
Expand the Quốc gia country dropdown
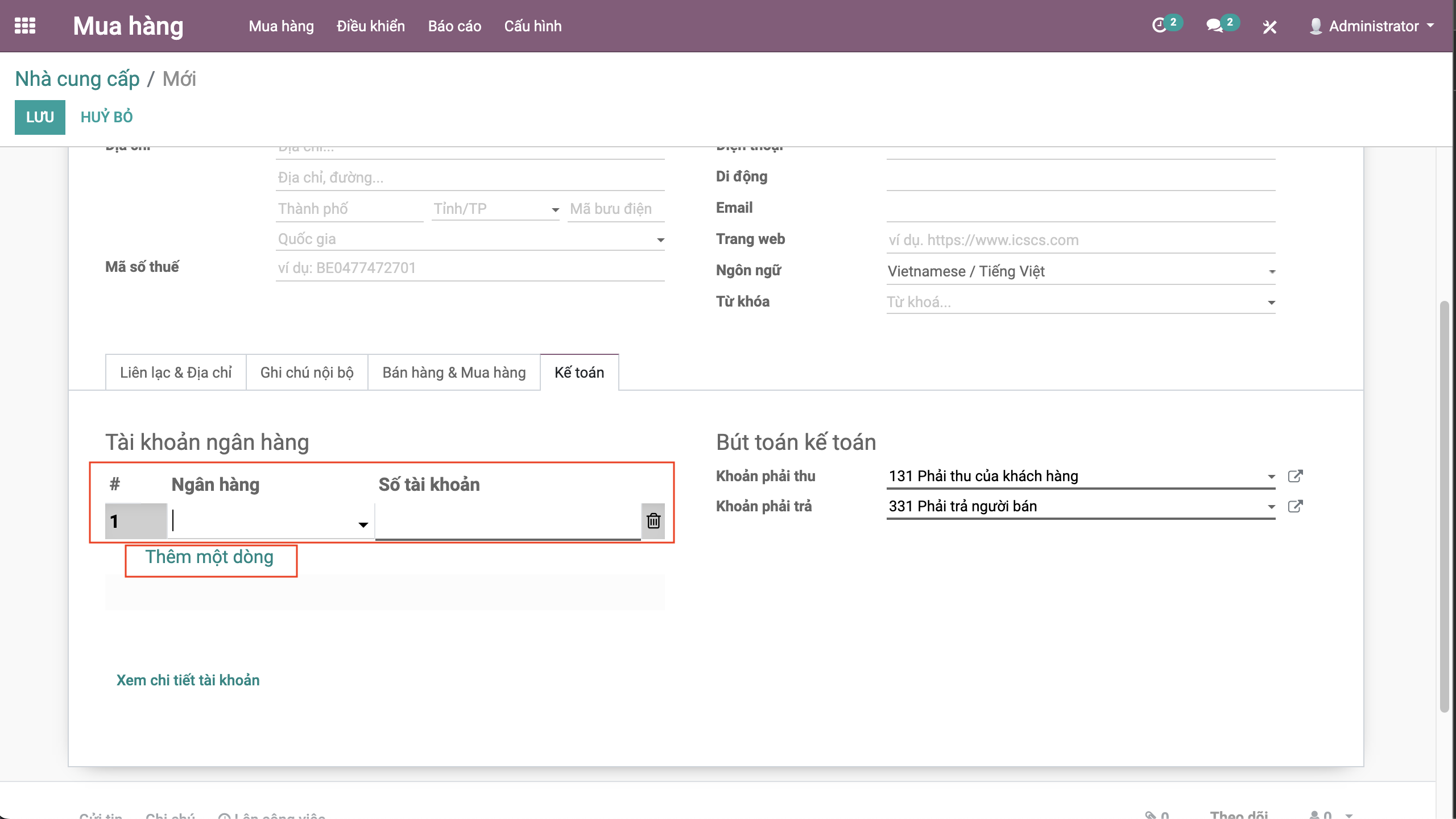click(660, 240)
